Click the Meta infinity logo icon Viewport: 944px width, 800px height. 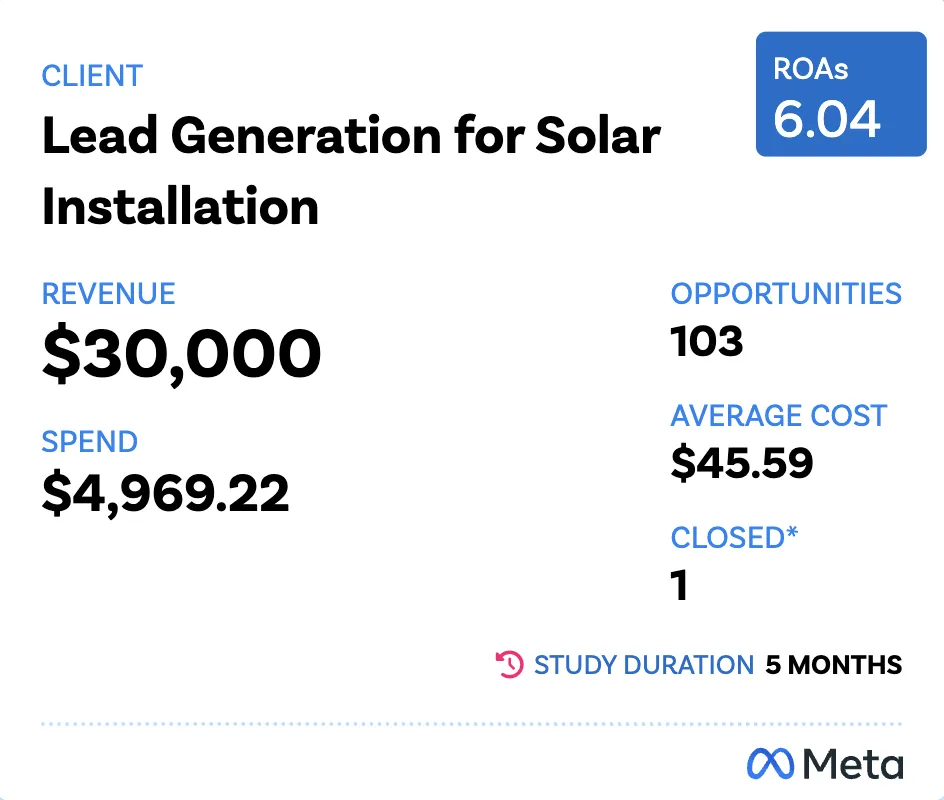coord(771,764)
